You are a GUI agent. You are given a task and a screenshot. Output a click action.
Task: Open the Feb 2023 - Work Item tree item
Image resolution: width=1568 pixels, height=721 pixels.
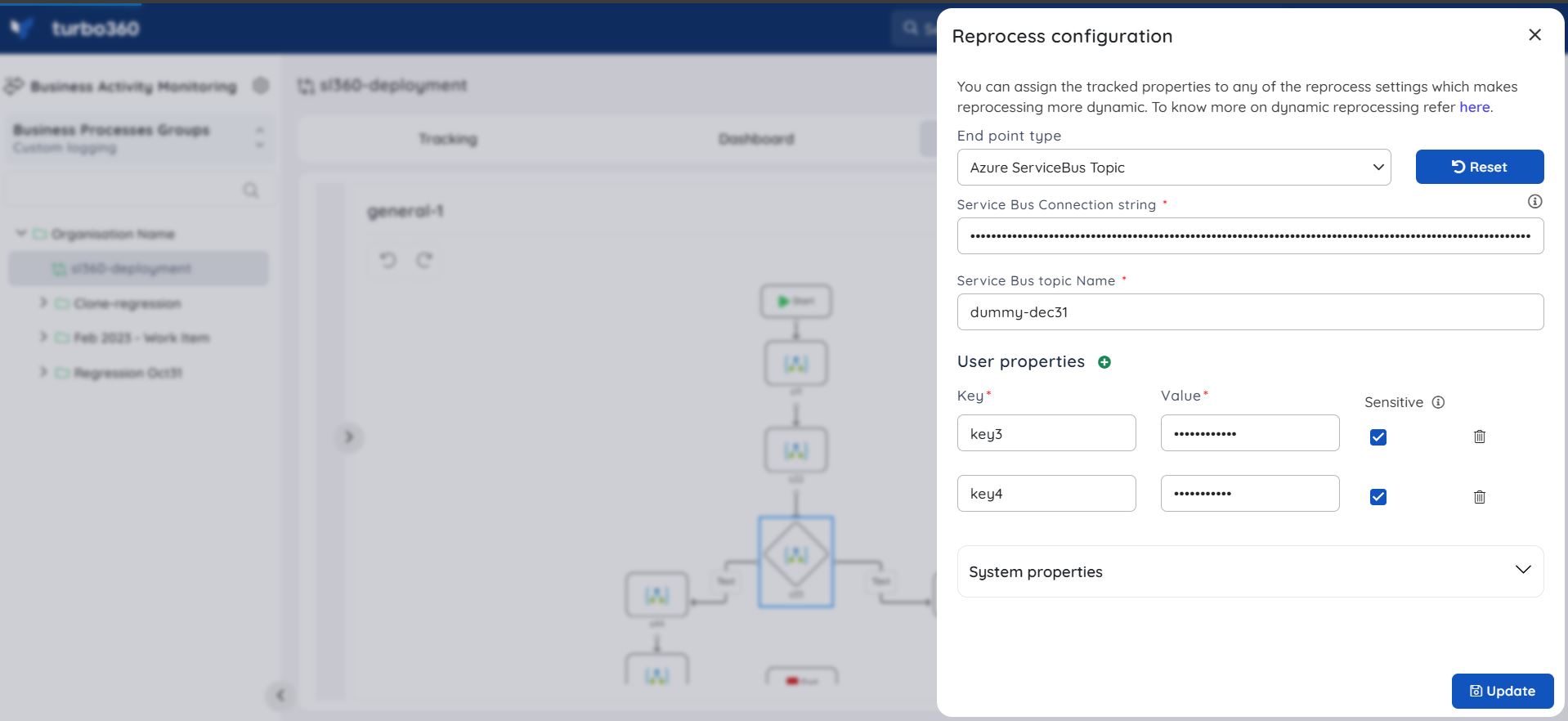(141, 338)
